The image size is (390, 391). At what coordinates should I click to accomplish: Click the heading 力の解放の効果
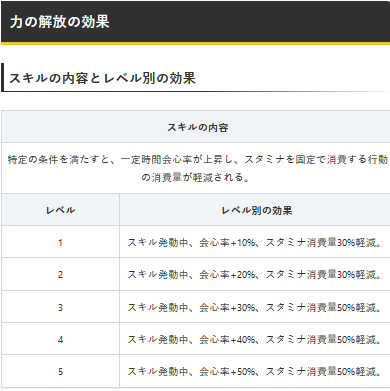(60, 22)
